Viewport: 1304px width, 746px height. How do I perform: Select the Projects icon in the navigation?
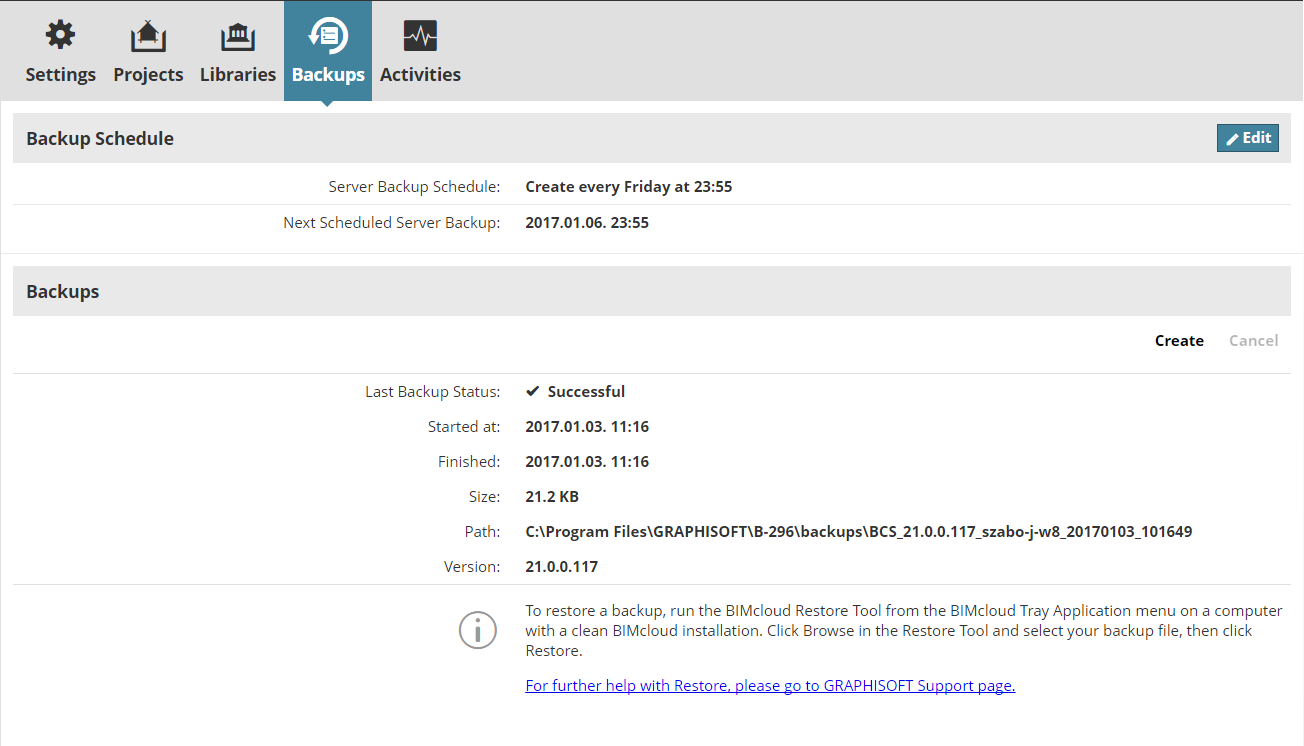tap(148, 35)
